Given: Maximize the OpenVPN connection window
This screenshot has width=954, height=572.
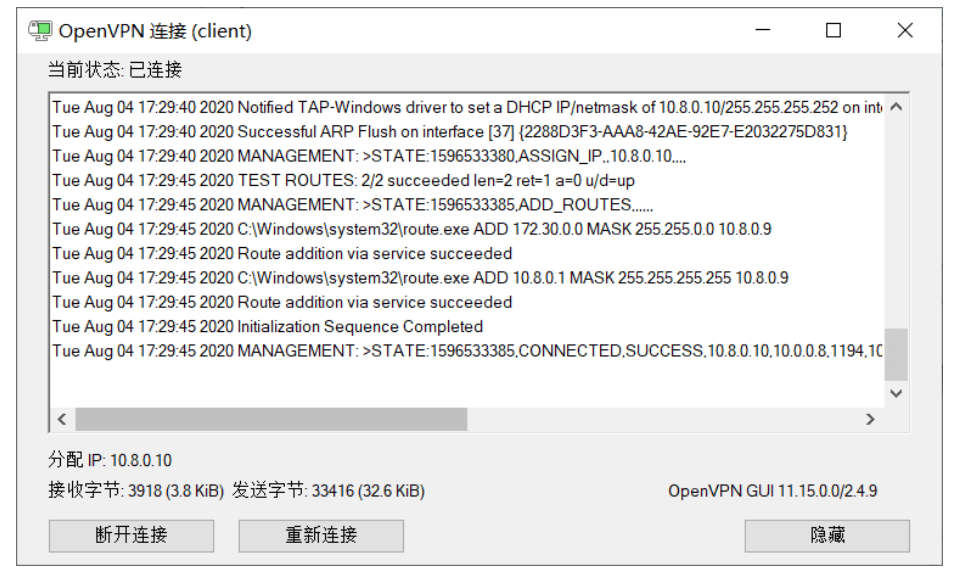Looking at the screenshot, I should pyautogui.click(x=834, y=30).
